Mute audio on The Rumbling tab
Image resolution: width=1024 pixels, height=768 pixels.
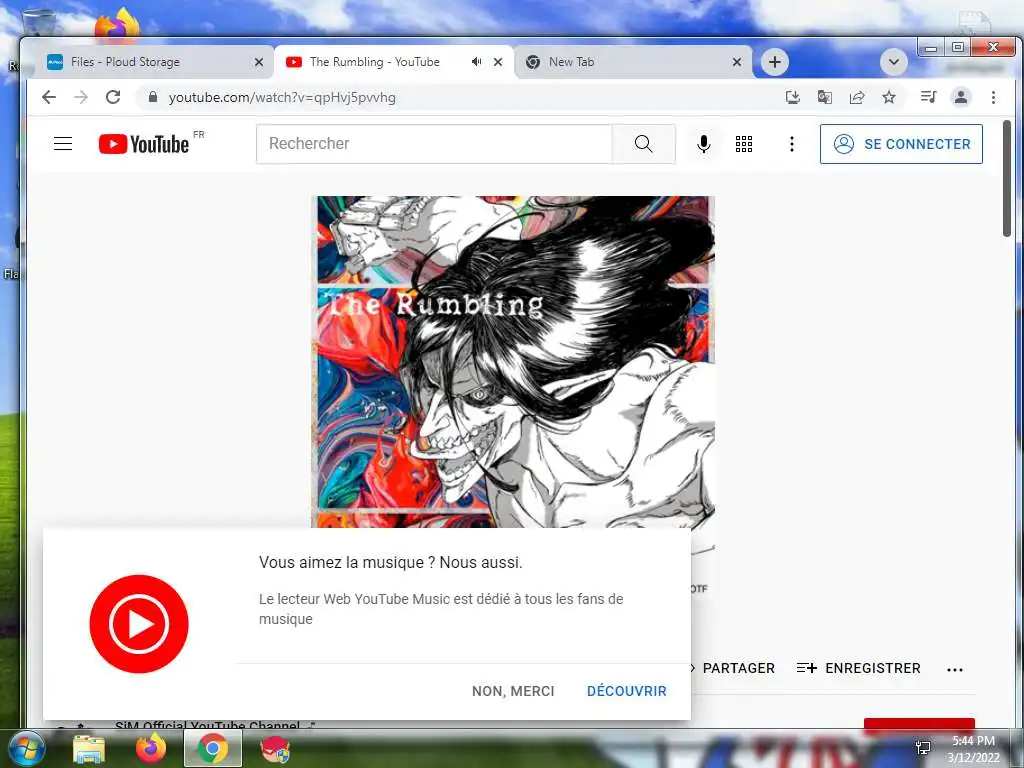pos(477,61)
